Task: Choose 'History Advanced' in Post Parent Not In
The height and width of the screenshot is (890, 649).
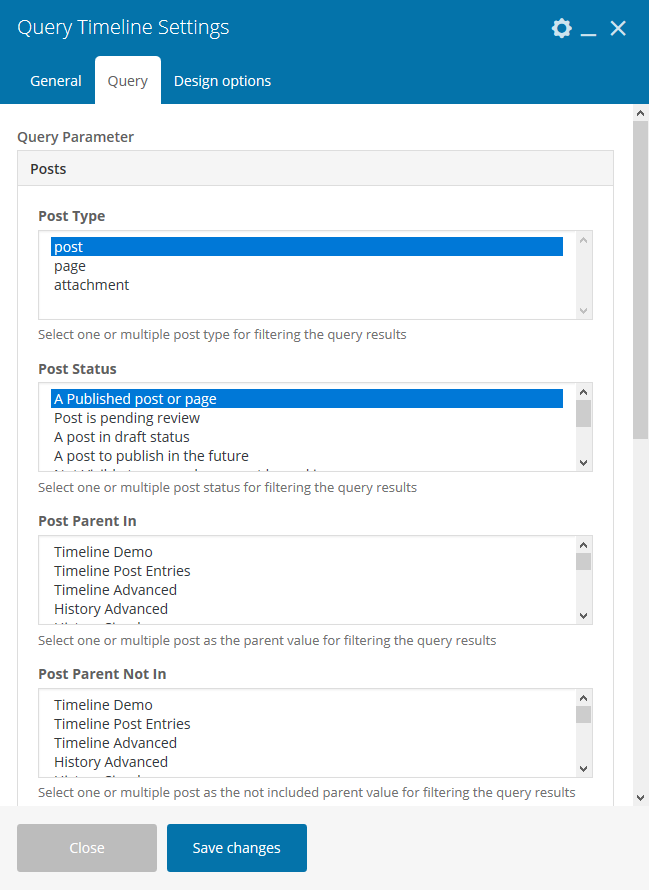Action: [x=111, y=762]
